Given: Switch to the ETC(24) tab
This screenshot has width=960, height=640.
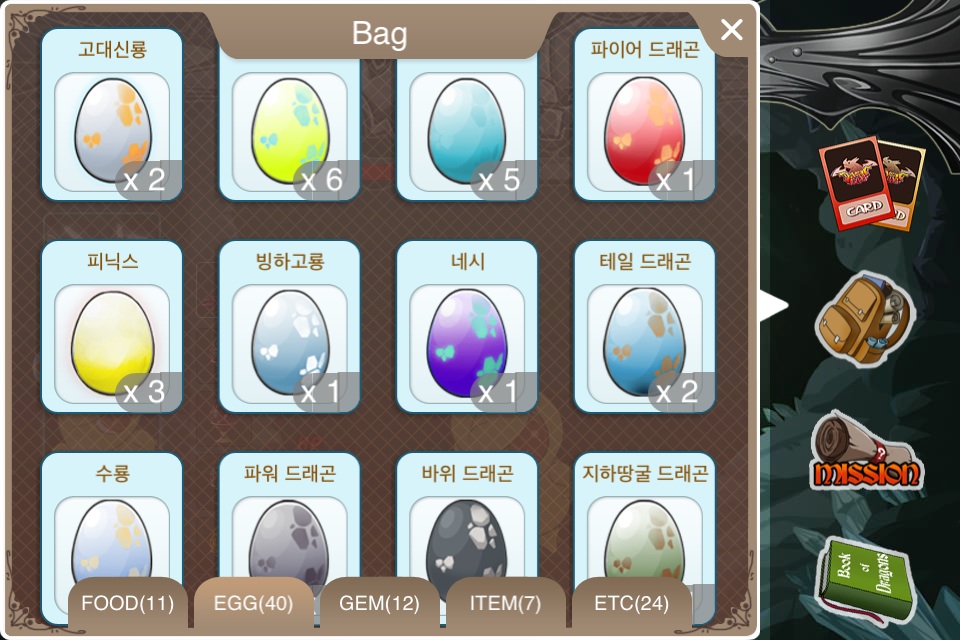Looking at the screenshot, I should pos(632,603).
